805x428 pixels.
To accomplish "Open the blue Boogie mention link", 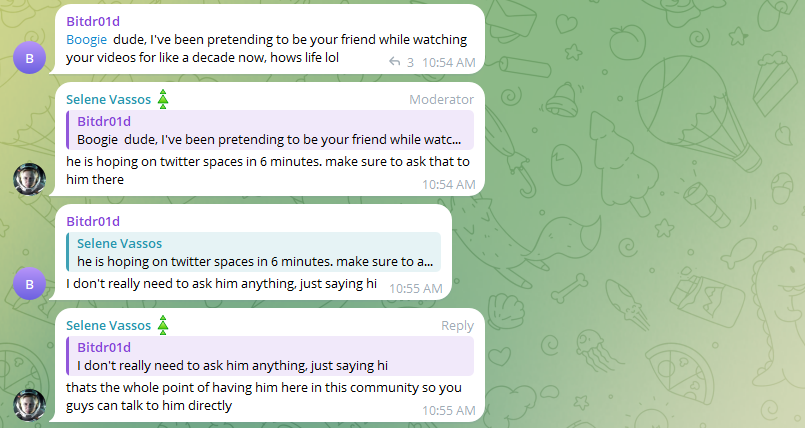I will [86, 40].
